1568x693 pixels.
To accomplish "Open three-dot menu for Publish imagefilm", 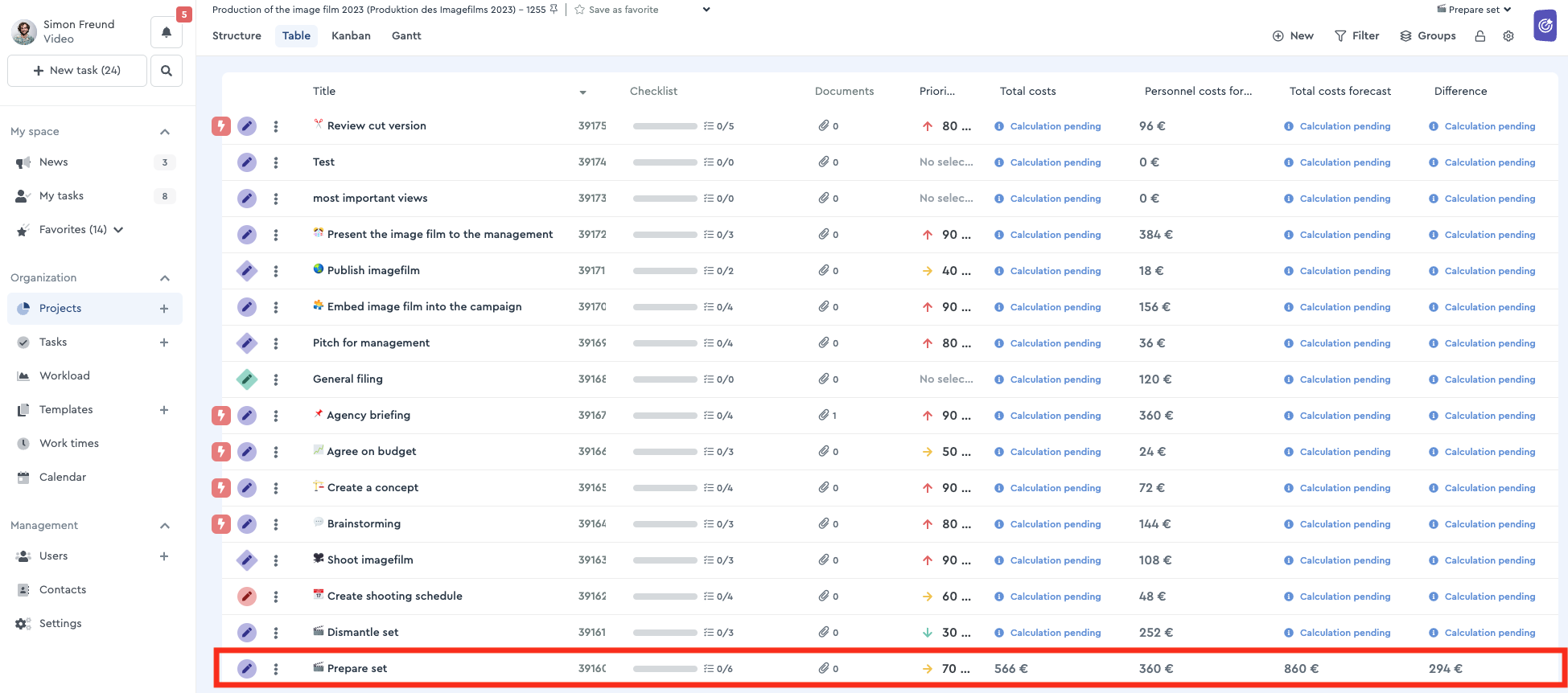I will tap(276, 271).
